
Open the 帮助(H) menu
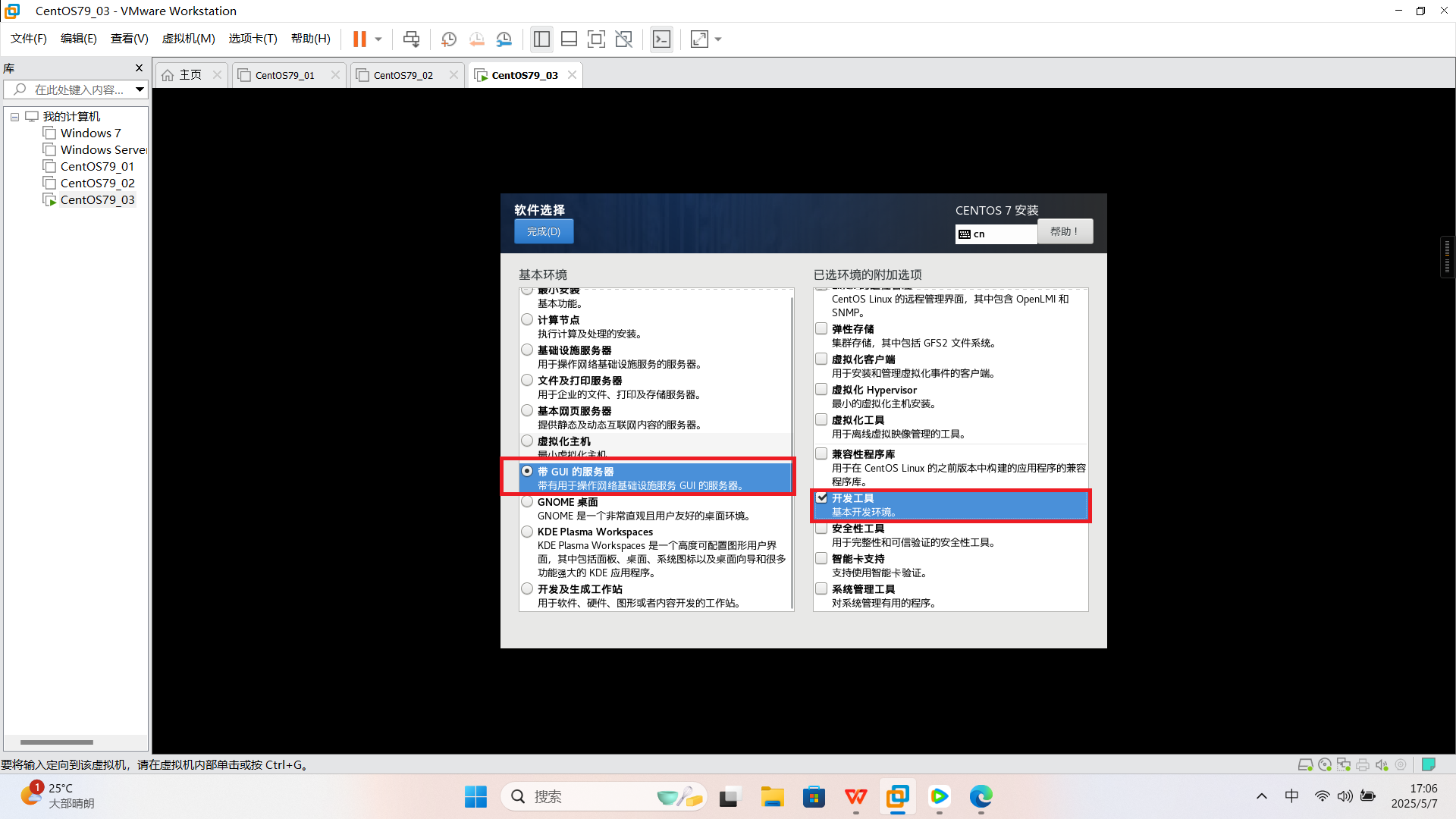(311, 39)
